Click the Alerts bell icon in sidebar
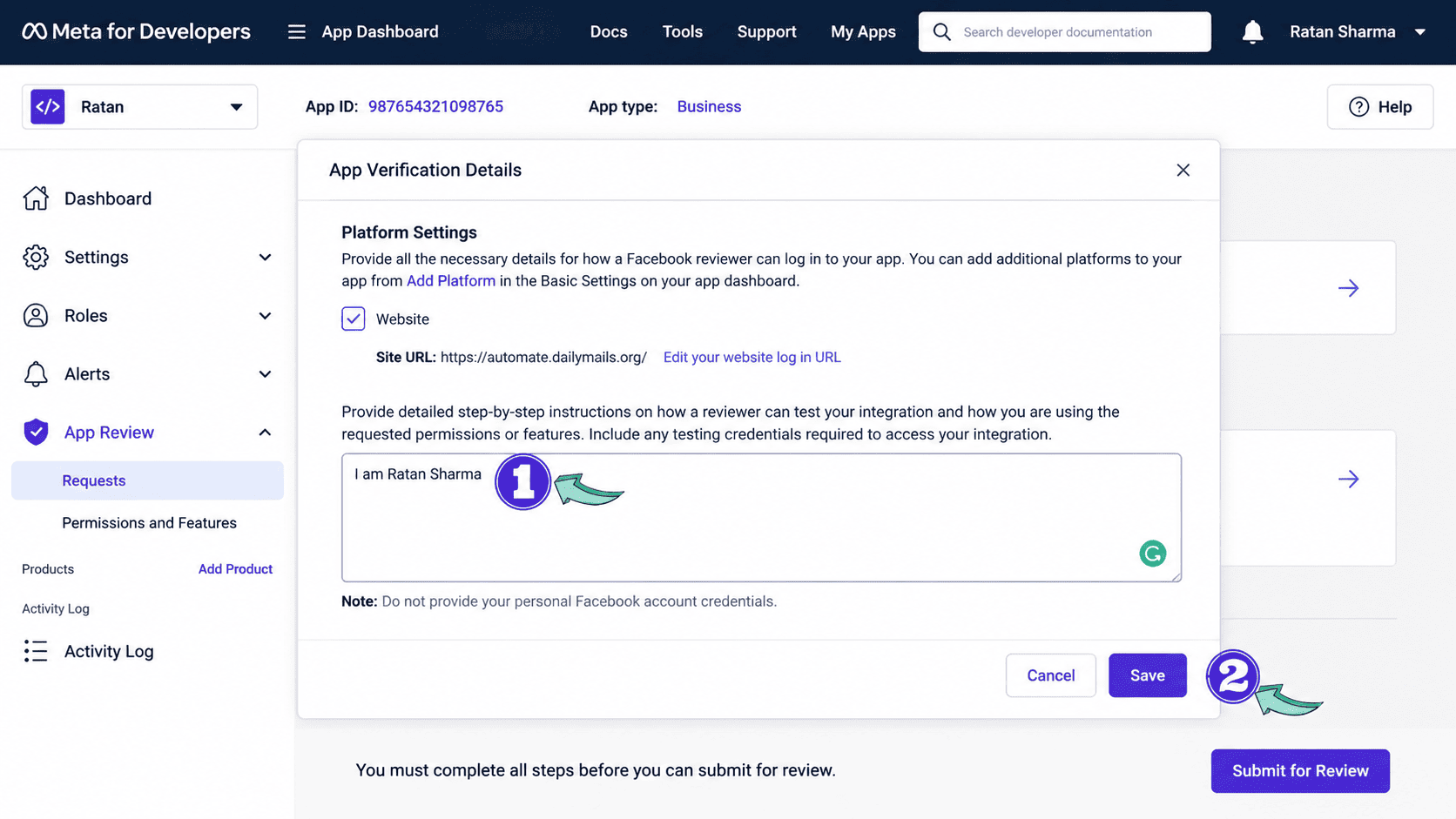This screenshot has width=1456, height=819. pos(36,373)
